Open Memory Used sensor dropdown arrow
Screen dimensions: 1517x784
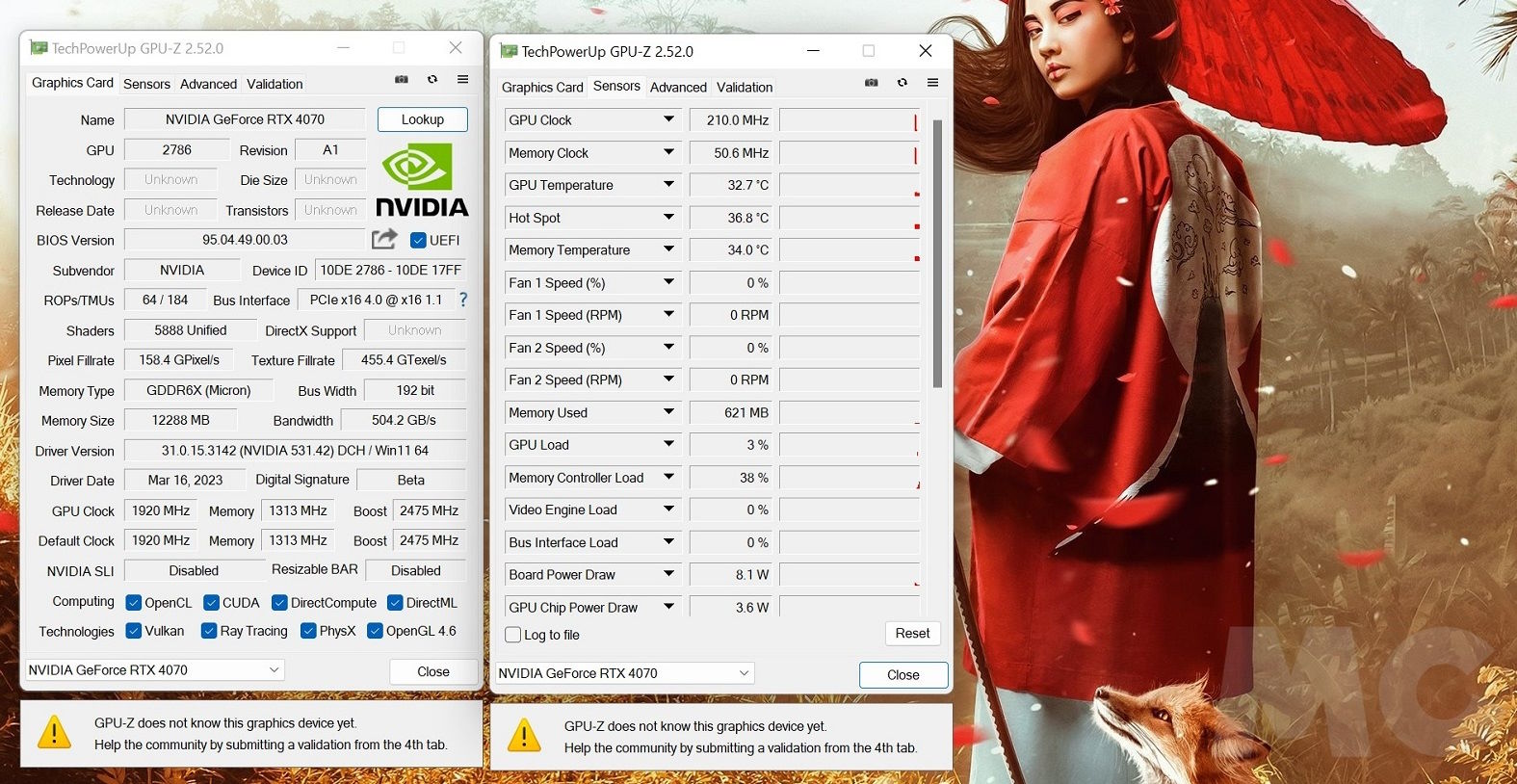tap(668, 412)
